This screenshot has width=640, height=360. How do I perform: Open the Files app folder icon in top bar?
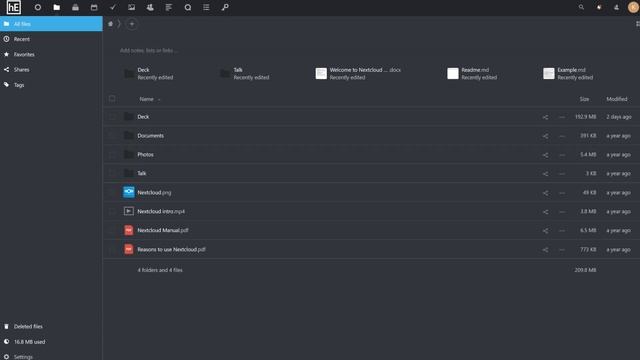pyautogui.click(x=56, y=7)
